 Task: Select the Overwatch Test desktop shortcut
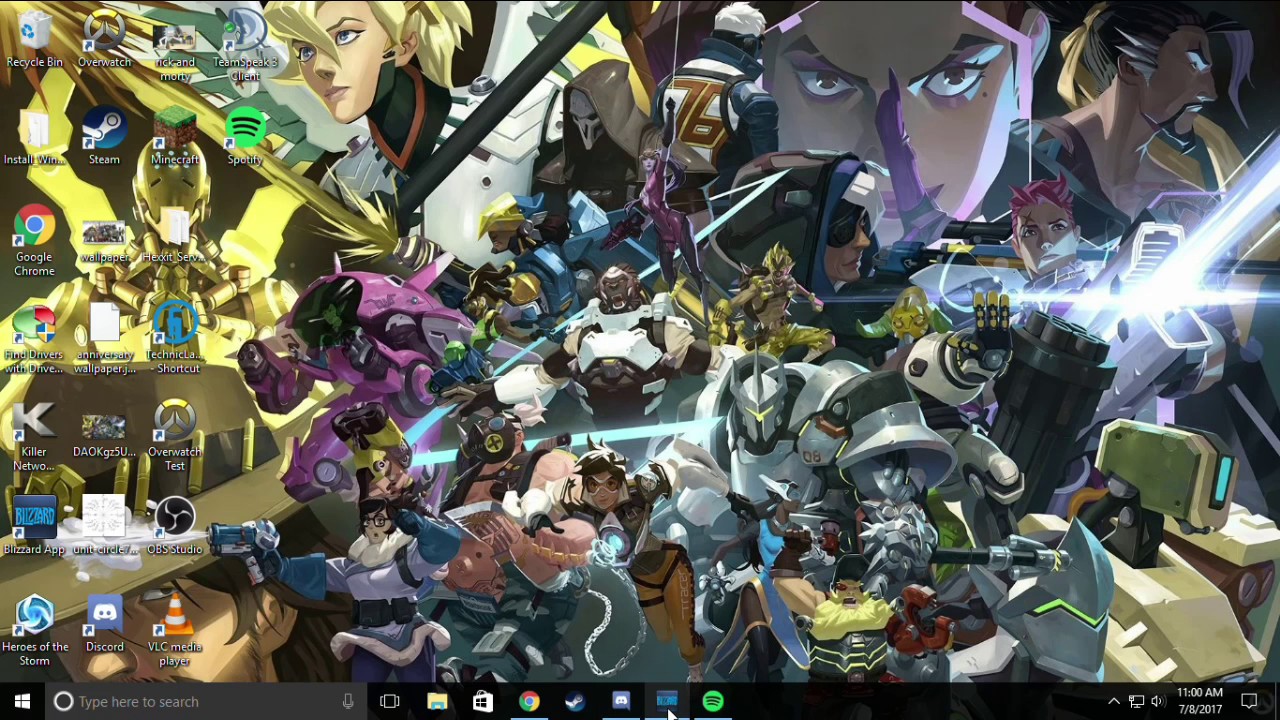pos(175,437)
